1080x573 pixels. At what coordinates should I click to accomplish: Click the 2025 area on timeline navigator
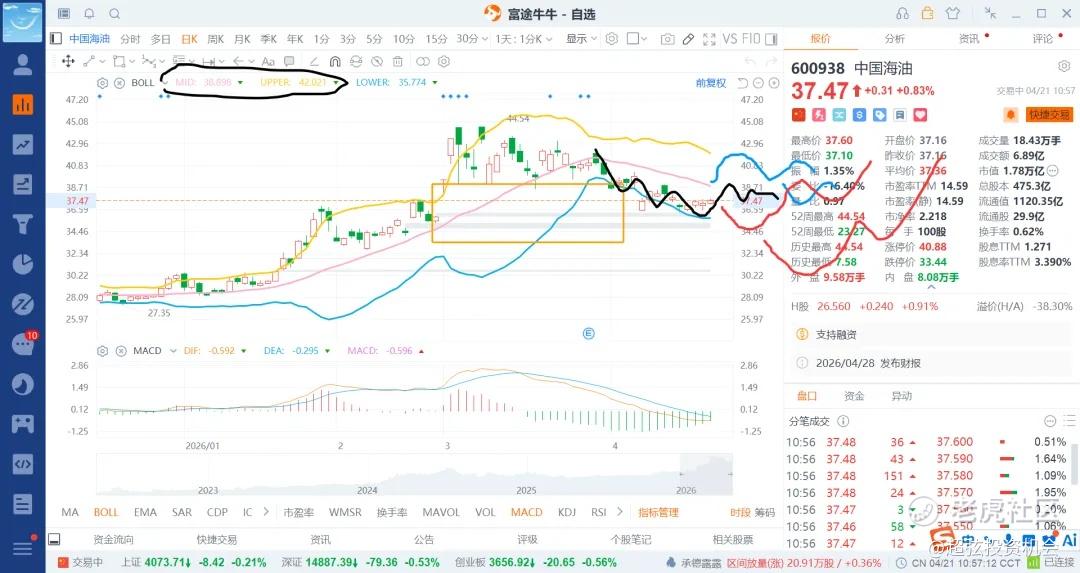[x=526, y=490]
